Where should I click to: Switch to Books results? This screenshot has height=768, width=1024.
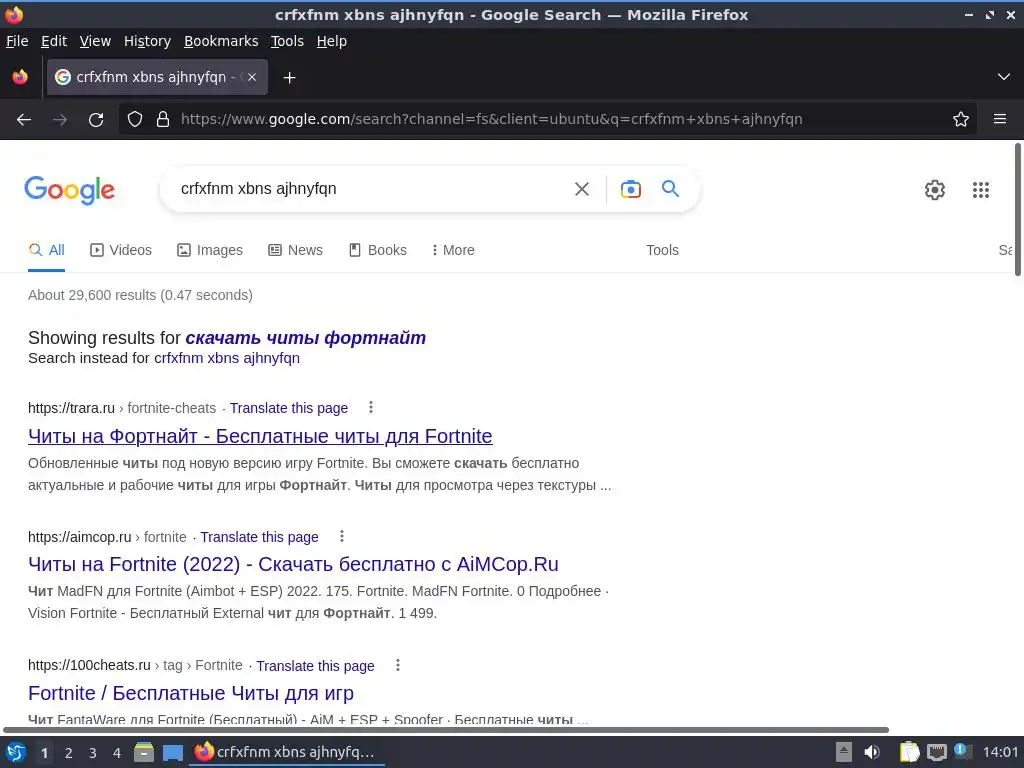coord(377,250)
